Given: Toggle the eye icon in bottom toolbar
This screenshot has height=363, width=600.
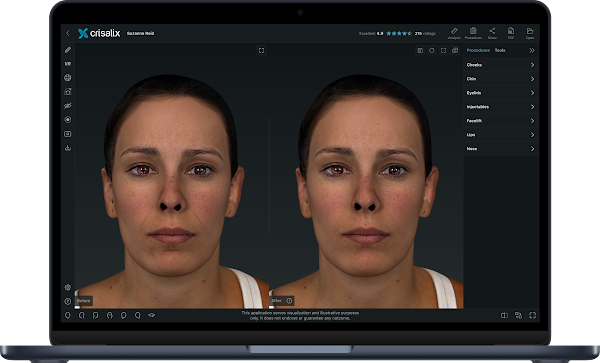Looking at the screenshot, I should [152, 315].
